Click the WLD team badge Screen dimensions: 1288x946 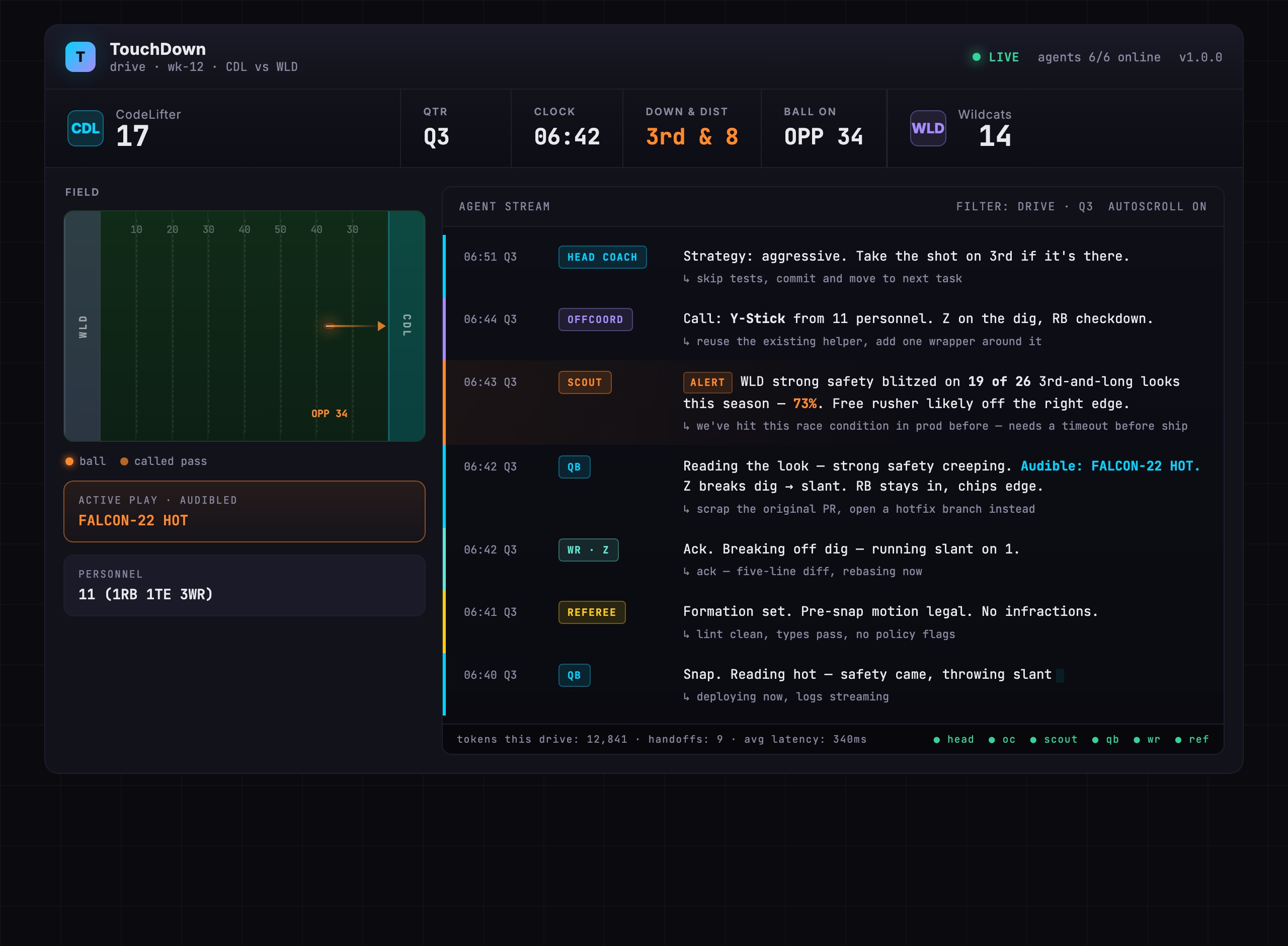928,128
